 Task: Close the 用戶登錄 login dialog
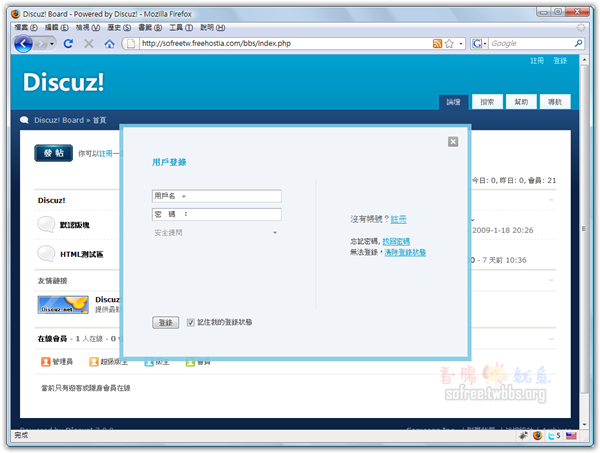click(x=453, y=142)
